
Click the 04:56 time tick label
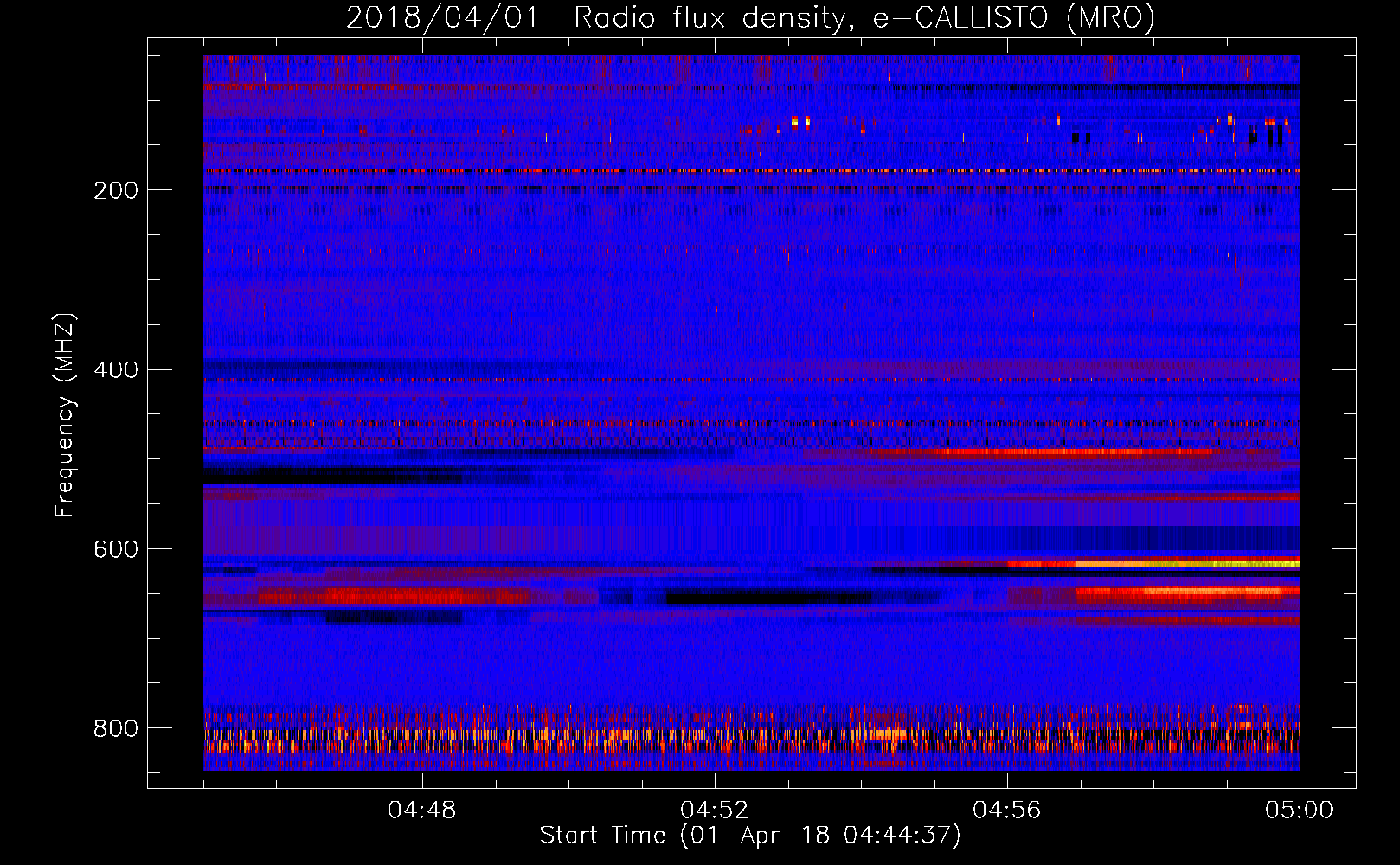[1006, 811]
